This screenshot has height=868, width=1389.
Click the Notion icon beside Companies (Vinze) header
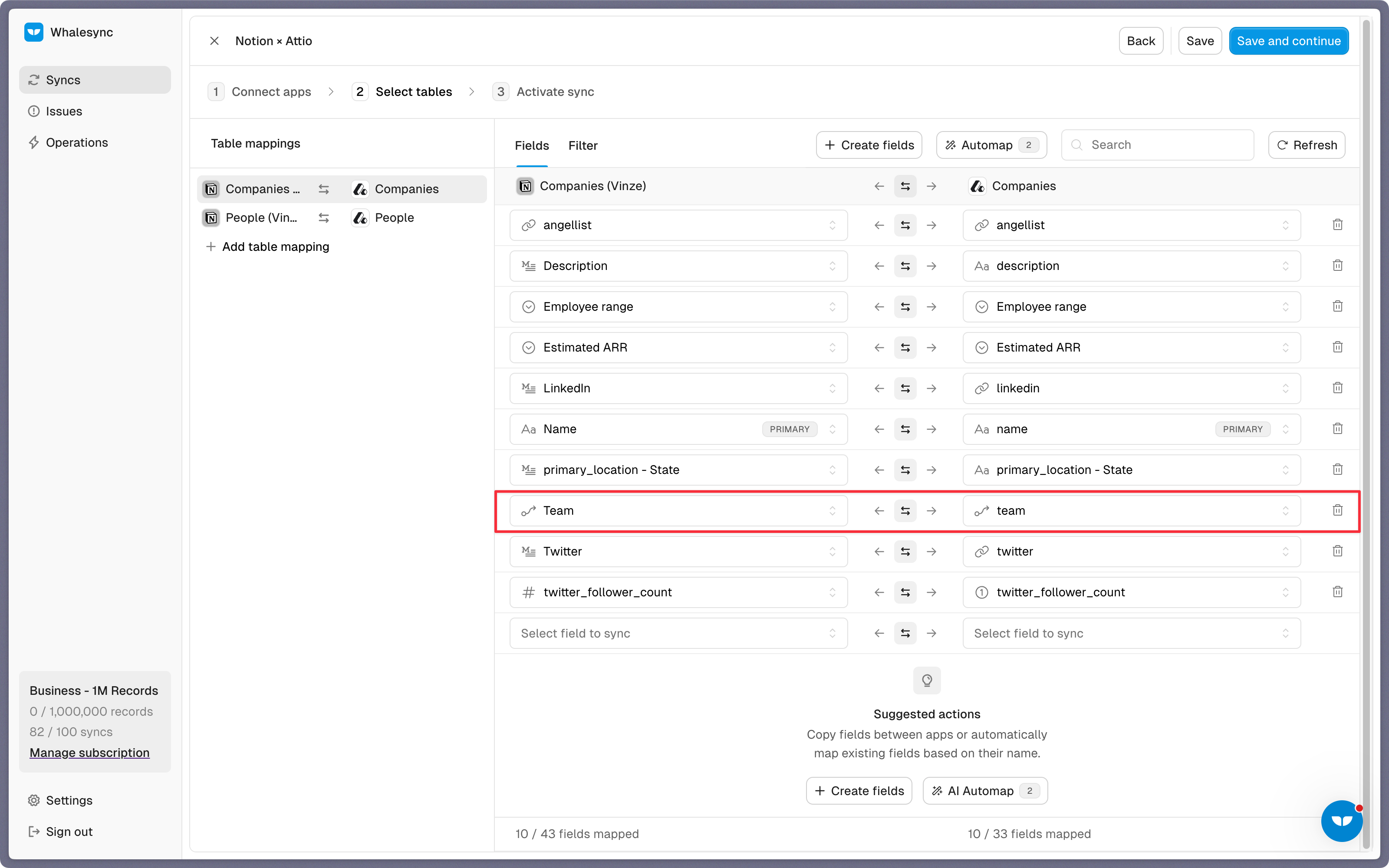(x=525, y=186)
